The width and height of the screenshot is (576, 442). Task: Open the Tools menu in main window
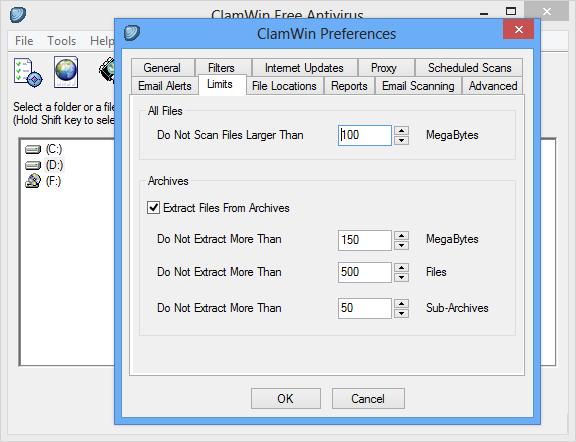pos(61,40)
